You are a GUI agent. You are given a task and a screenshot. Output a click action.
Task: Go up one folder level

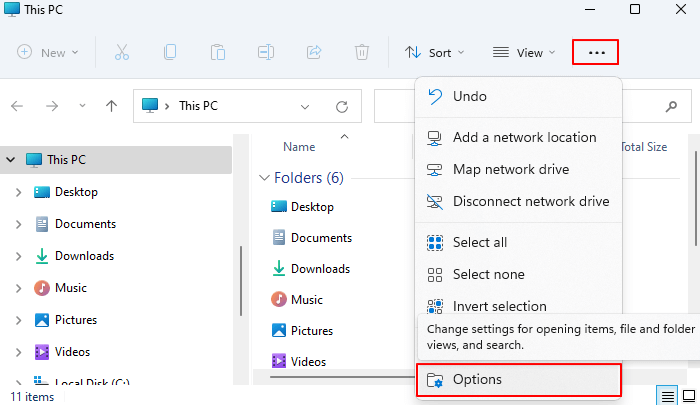click(111, 105)
